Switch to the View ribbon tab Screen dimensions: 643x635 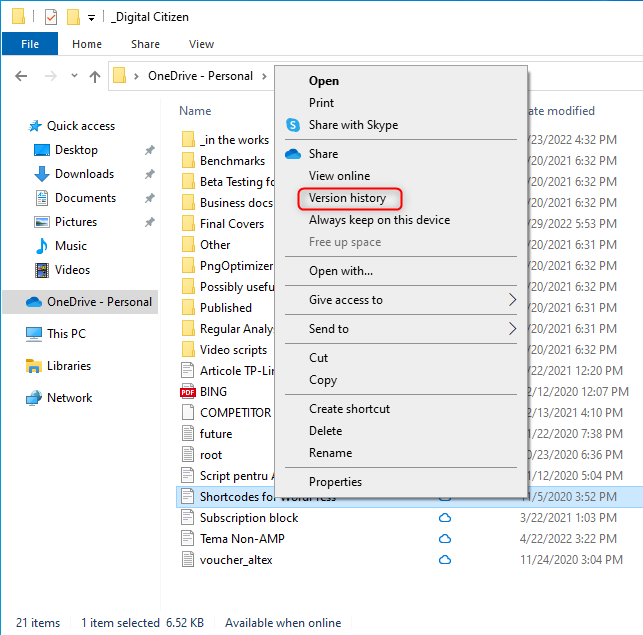(201, 44)
